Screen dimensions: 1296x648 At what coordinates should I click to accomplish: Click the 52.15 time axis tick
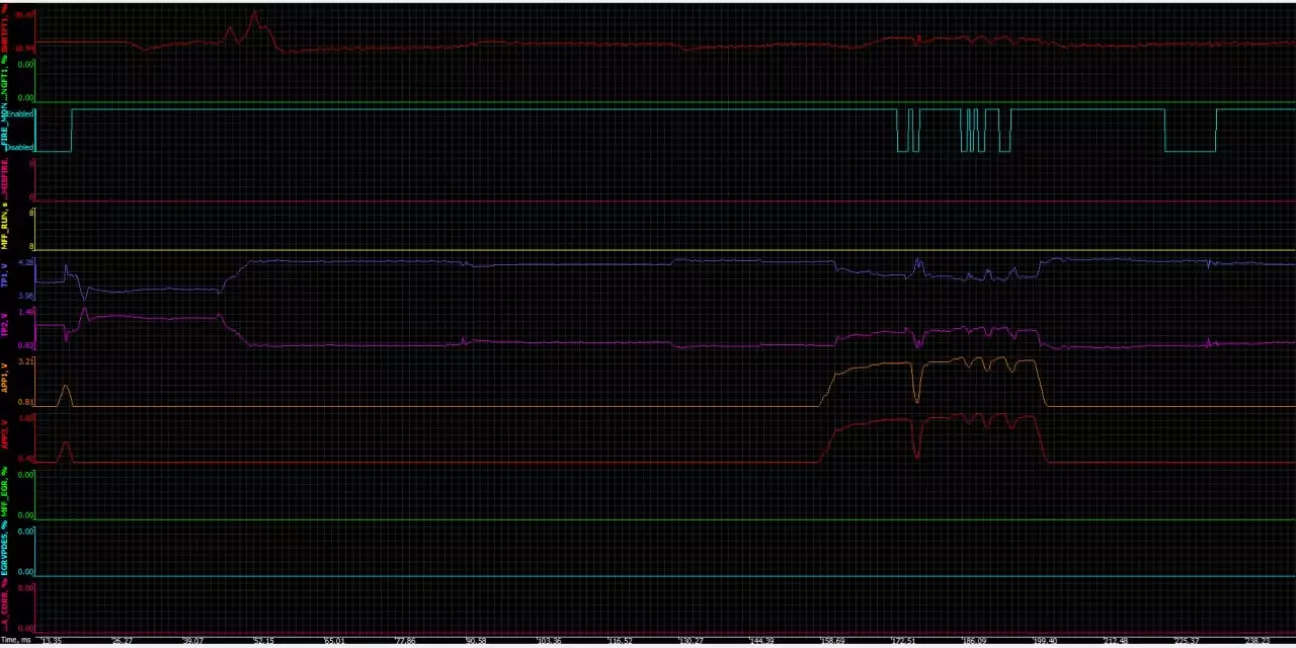click(x=265, y=640)
